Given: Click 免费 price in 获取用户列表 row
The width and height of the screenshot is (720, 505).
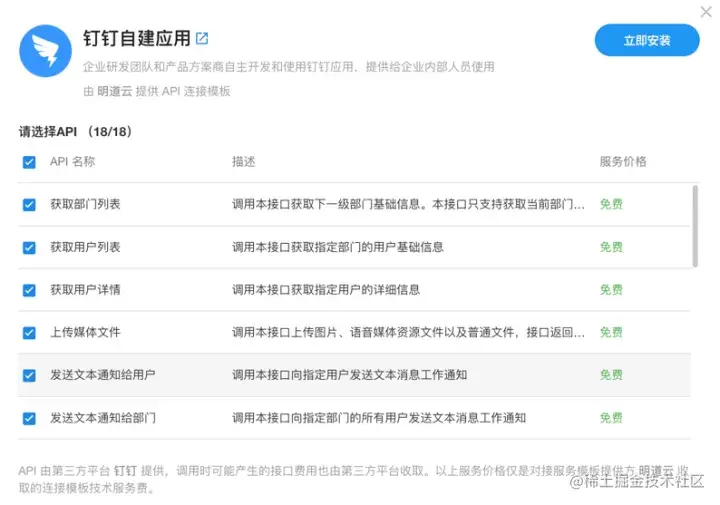Looking at the screenshot, I should 611,247.
